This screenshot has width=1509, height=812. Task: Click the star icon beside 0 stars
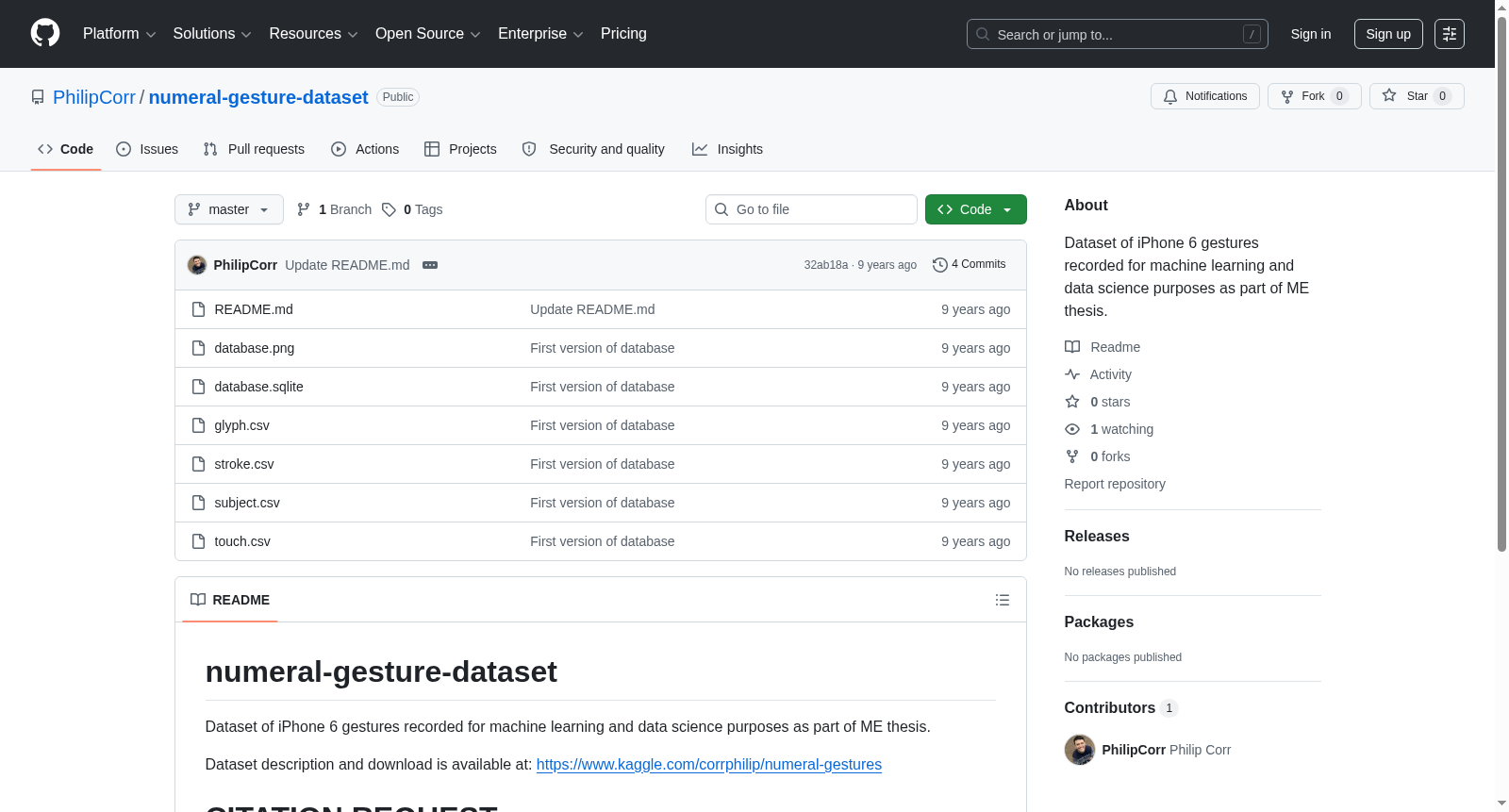tap(1072, 402)
